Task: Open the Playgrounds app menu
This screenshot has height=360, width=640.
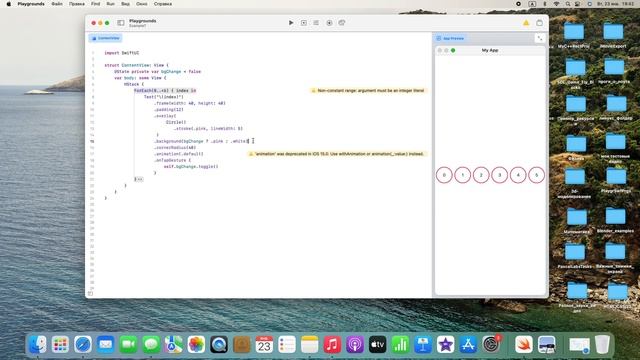Action: (x=31, y=4)
